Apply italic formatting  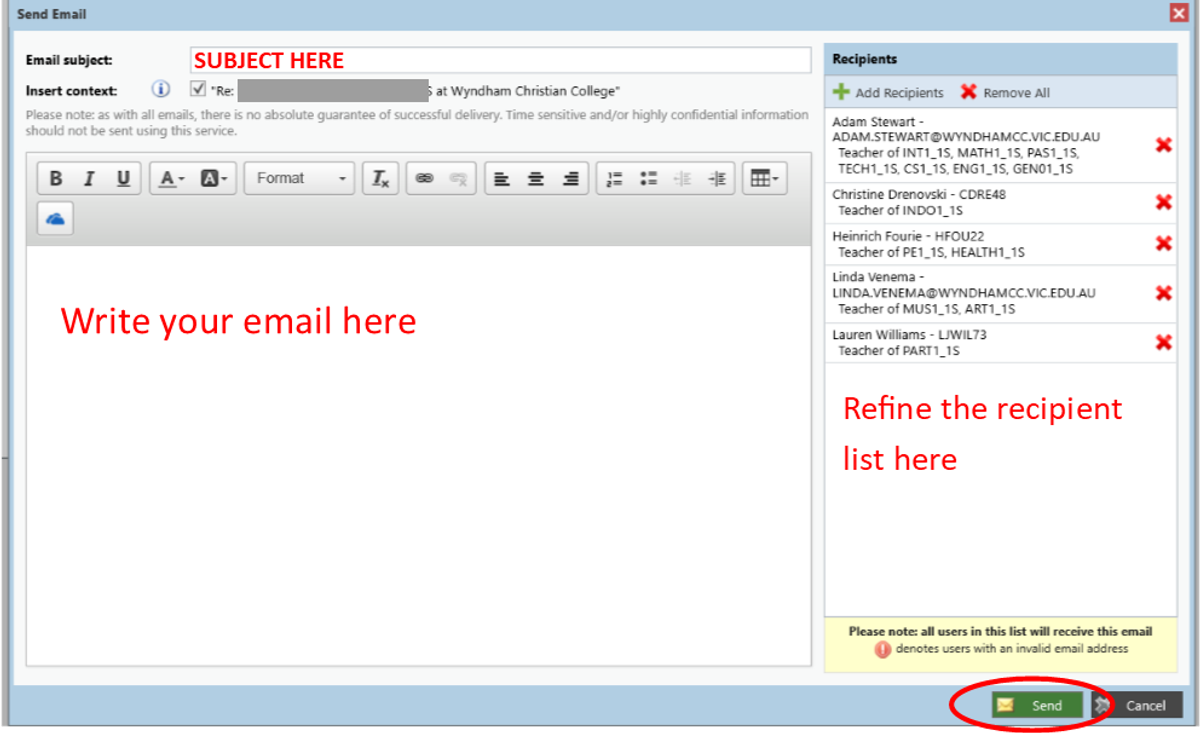[89, 179]
